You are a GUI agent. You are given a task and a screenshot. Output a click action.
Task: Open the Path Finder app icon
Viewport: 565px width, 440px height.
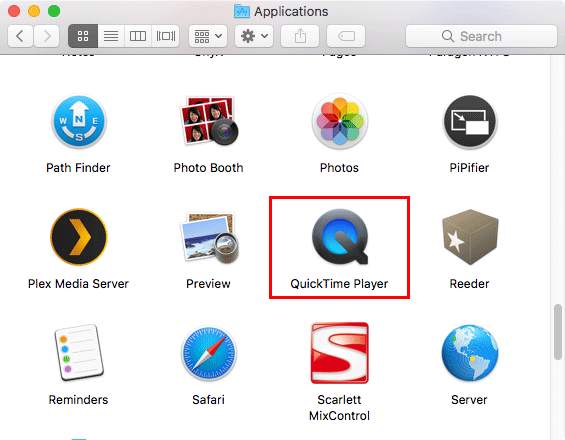tap(79, 122)
